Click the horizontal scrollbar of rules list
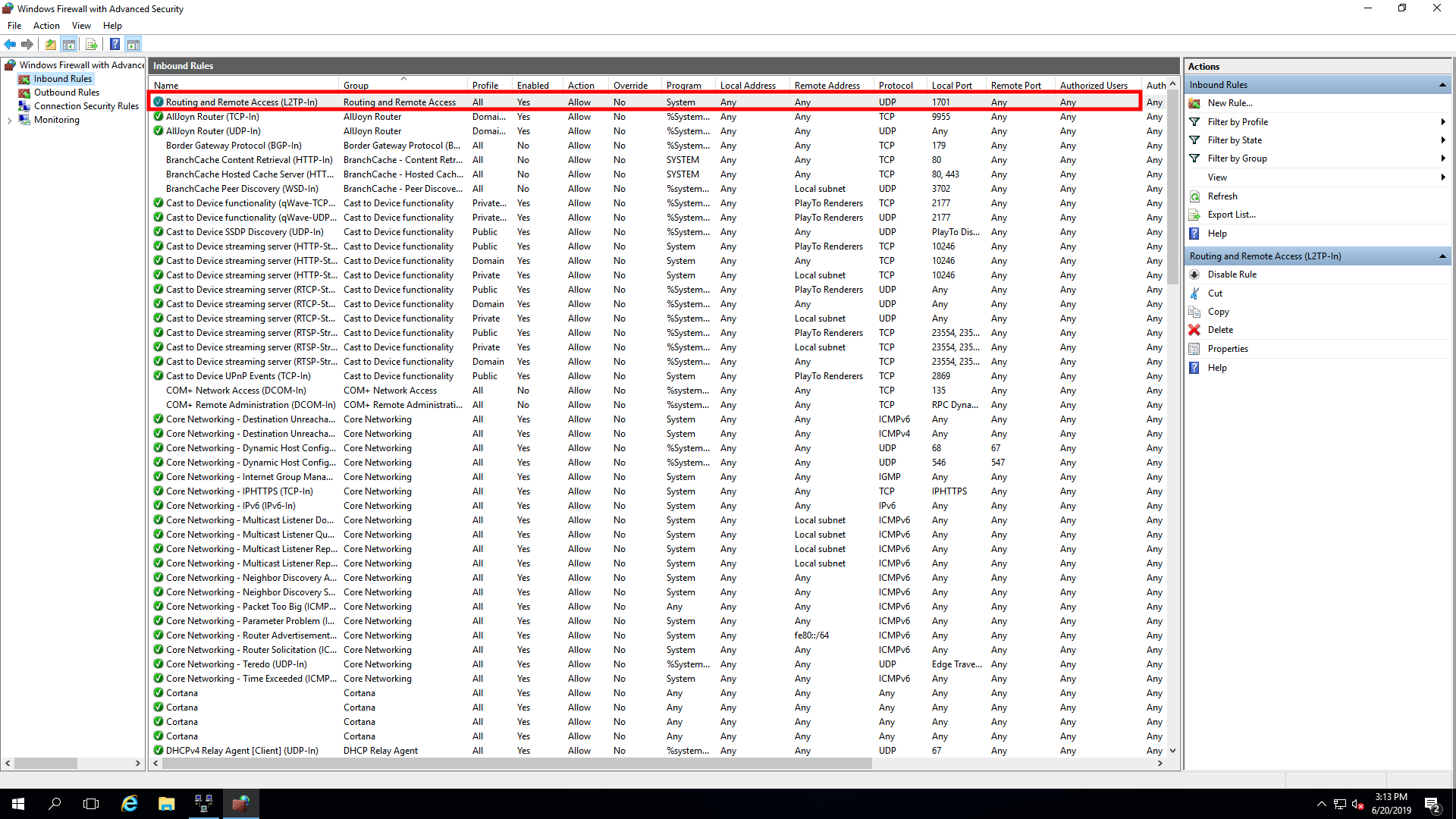1456x819 pixels. tap(516, 764)
